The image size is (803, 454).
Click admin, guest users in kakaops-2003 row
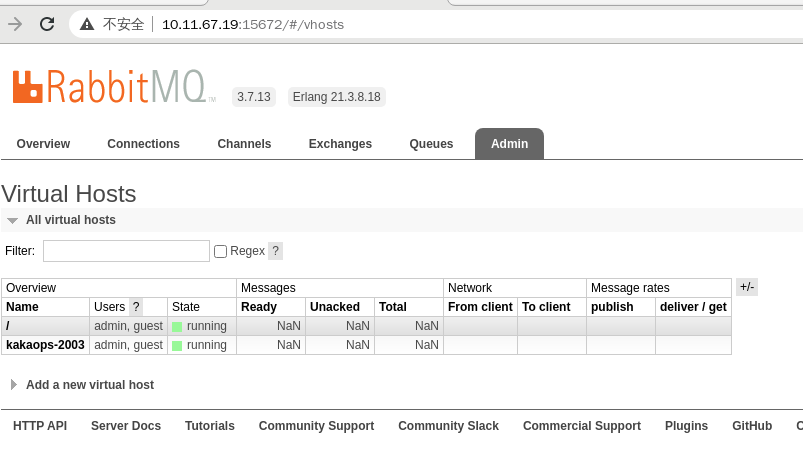click(x=129, y=345)
